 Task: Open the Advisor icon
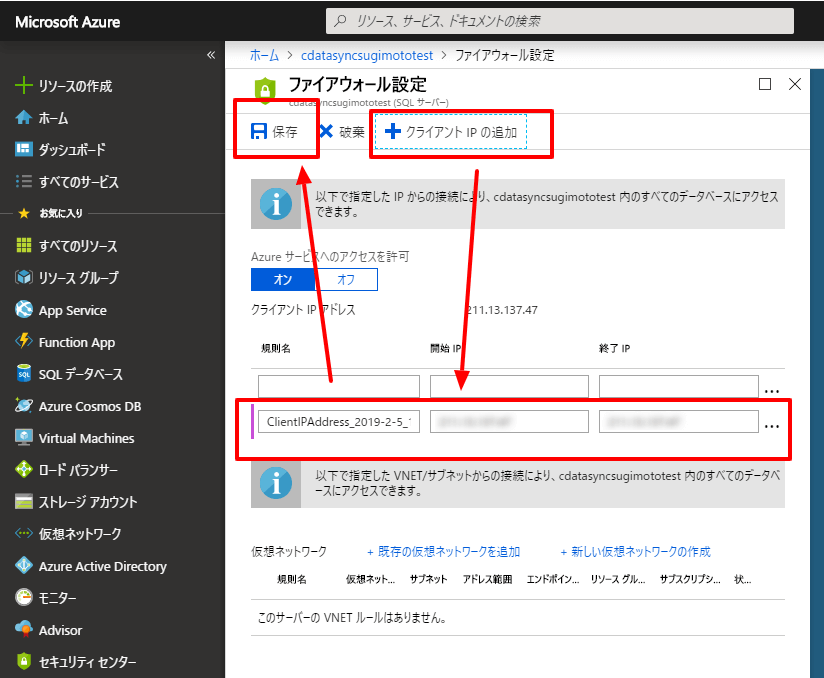(x=23, y=630)
